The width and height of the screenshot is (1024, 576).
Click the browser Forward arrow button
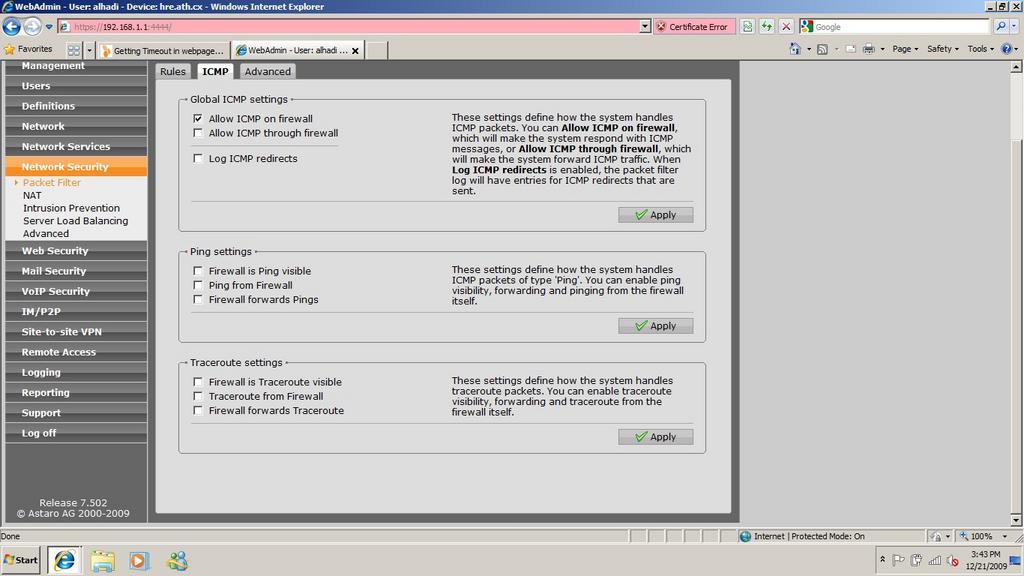(x=32, y=27)
